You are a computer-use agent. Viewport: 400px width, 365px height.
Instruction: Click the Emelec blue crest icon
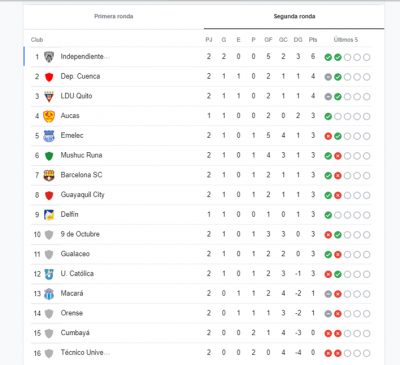[x=49, y=136]
